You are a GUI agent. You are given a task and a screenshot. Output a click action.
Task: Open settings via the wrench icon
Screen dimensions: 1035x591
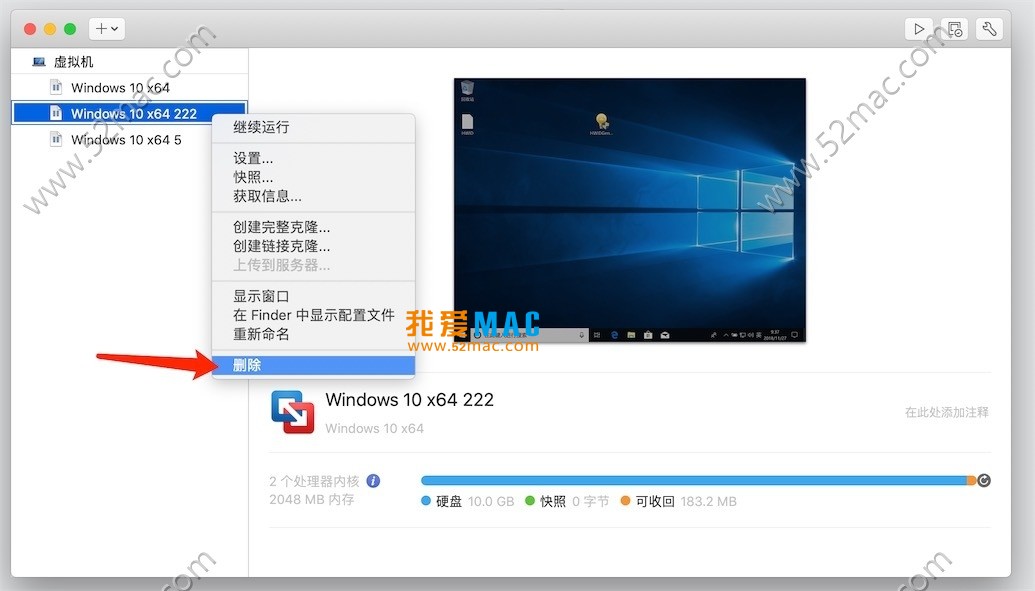point(989,28)
